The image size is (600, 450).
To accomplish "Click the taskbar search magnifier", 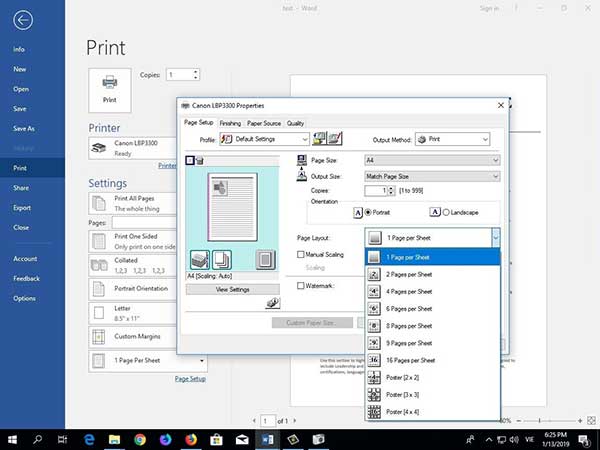I will tap(38, 440).
